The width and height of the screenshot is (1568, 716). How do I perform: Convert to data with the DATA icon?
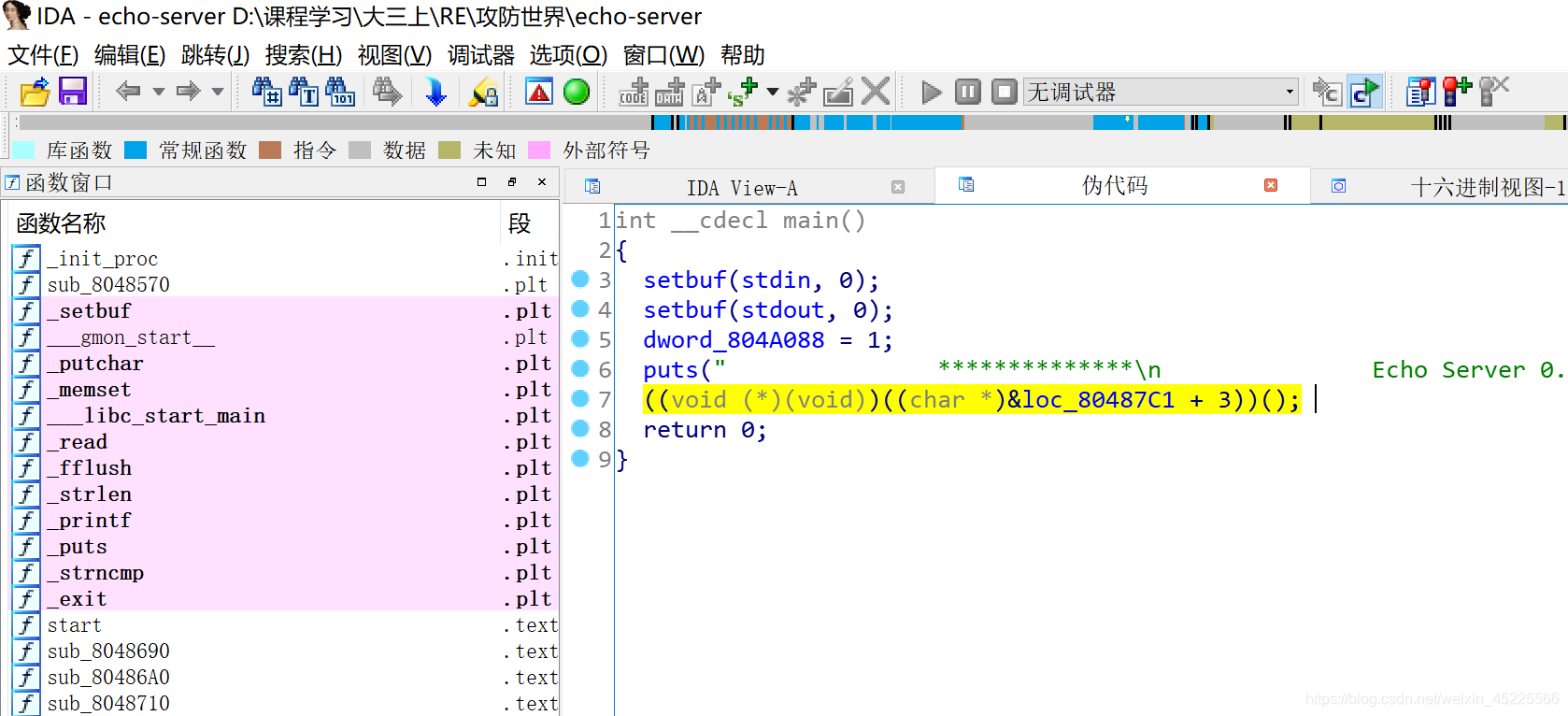point(669,92)
